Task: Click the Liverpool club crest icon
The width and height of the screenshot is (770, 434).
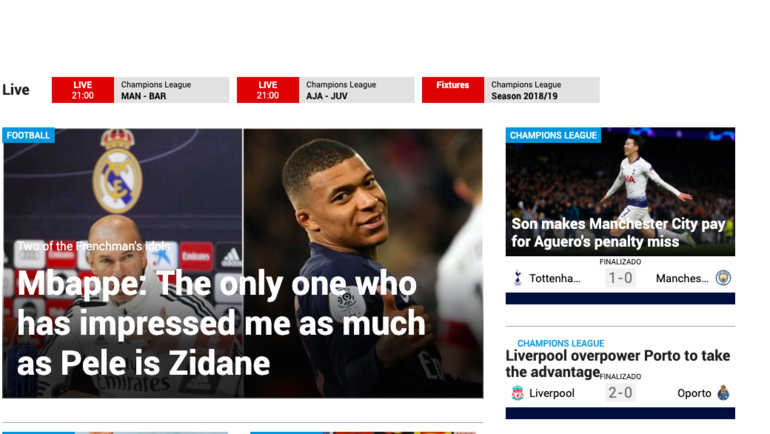Action: pos(517,393)
